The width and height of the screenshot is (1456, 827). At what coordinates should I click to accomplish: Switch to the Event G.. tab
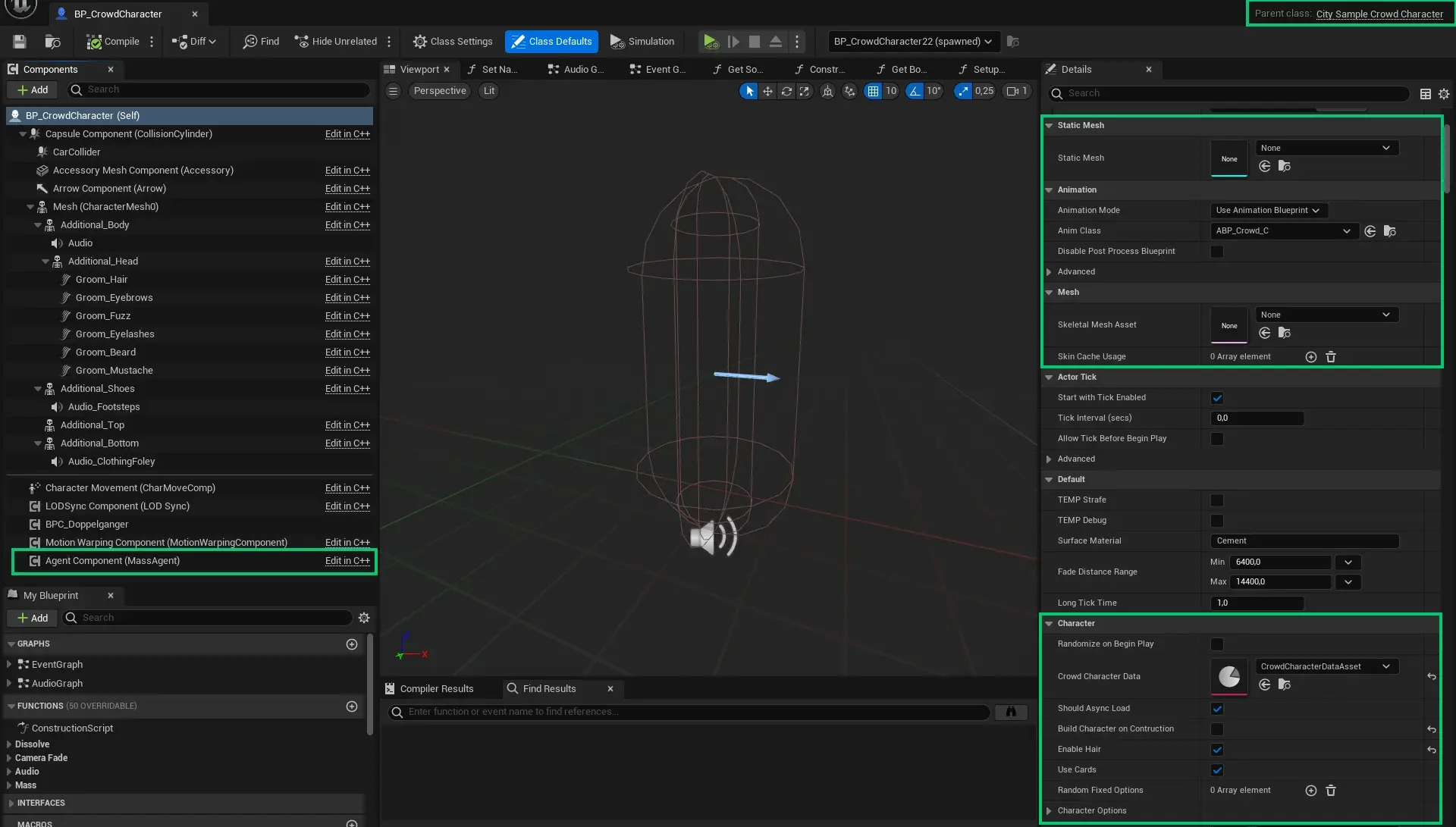tap(657, 69)
